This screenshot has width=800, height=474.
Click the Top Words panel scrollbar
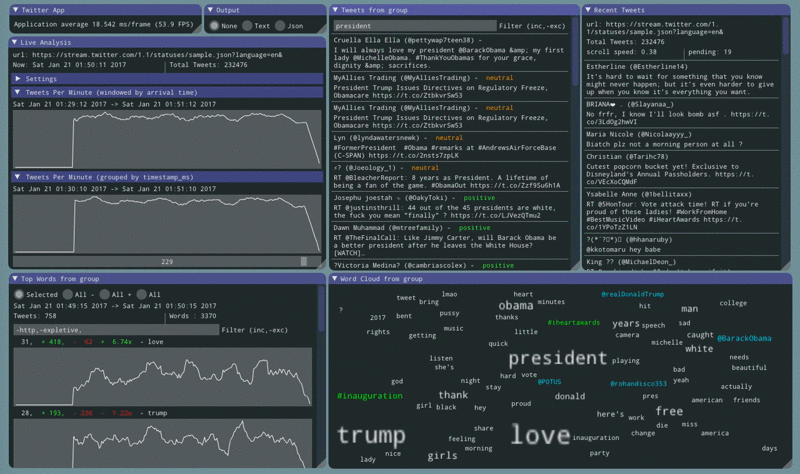321,309
